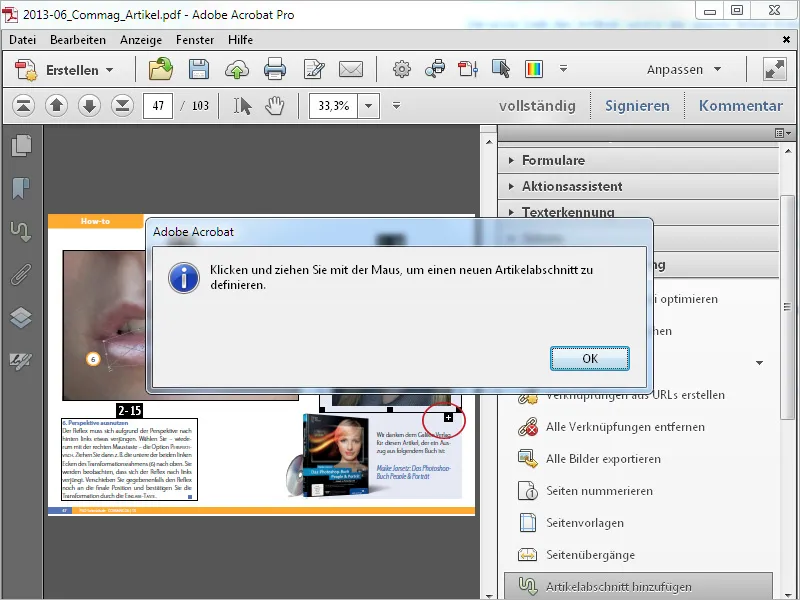Open file with the folder icon
The image size is (800, 600).
(x=161, y=70)
